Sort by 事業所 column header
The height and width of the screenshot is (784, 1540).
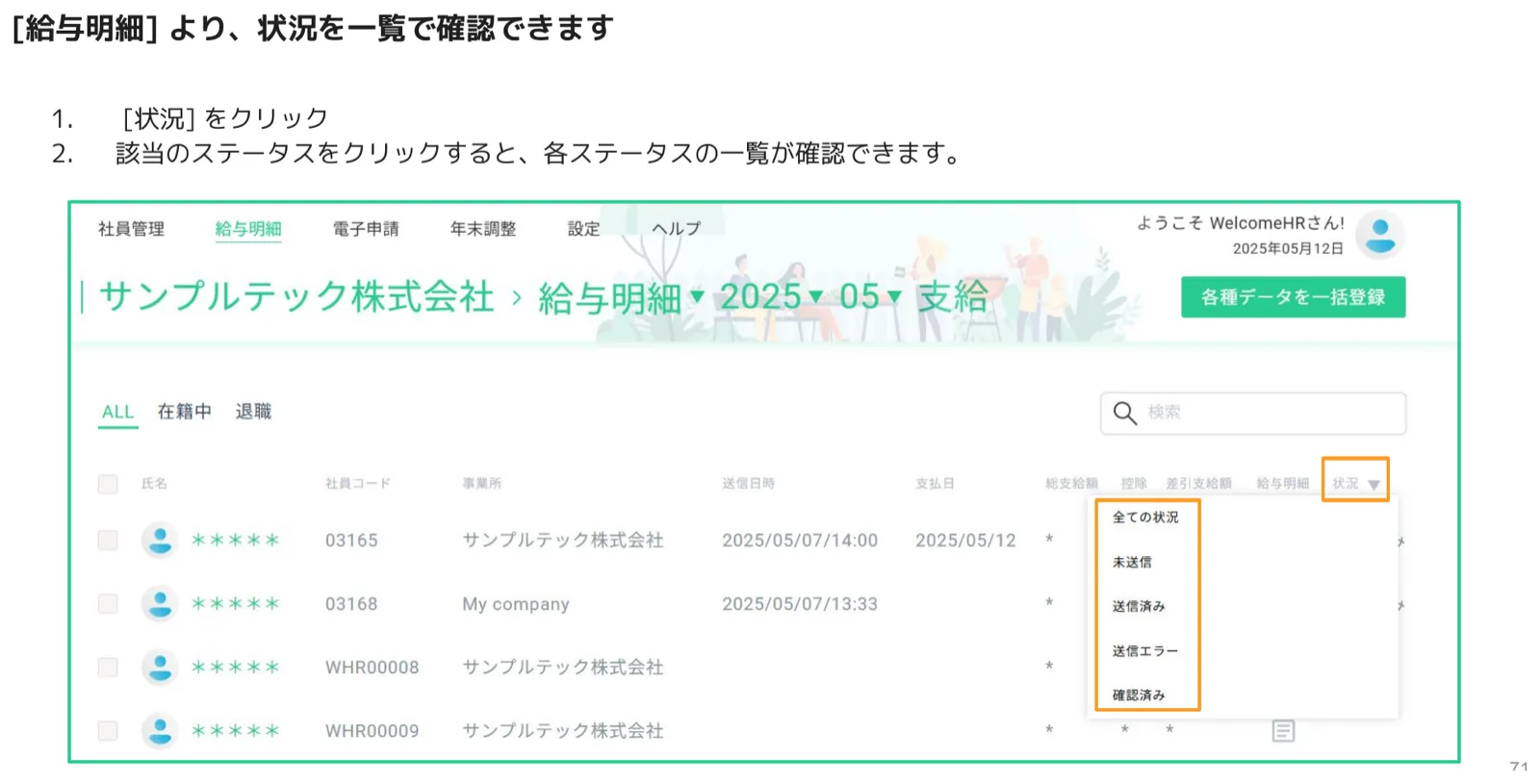(482, 484)
